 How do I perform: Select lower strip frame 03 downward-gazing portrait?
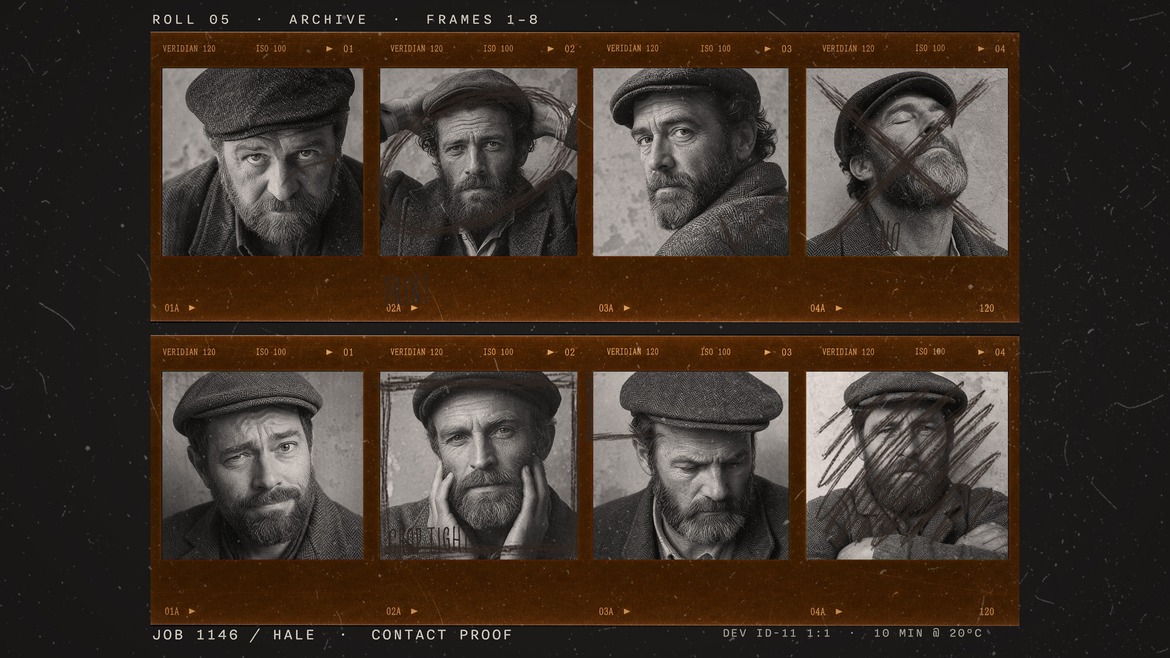[x=691, y=466]
